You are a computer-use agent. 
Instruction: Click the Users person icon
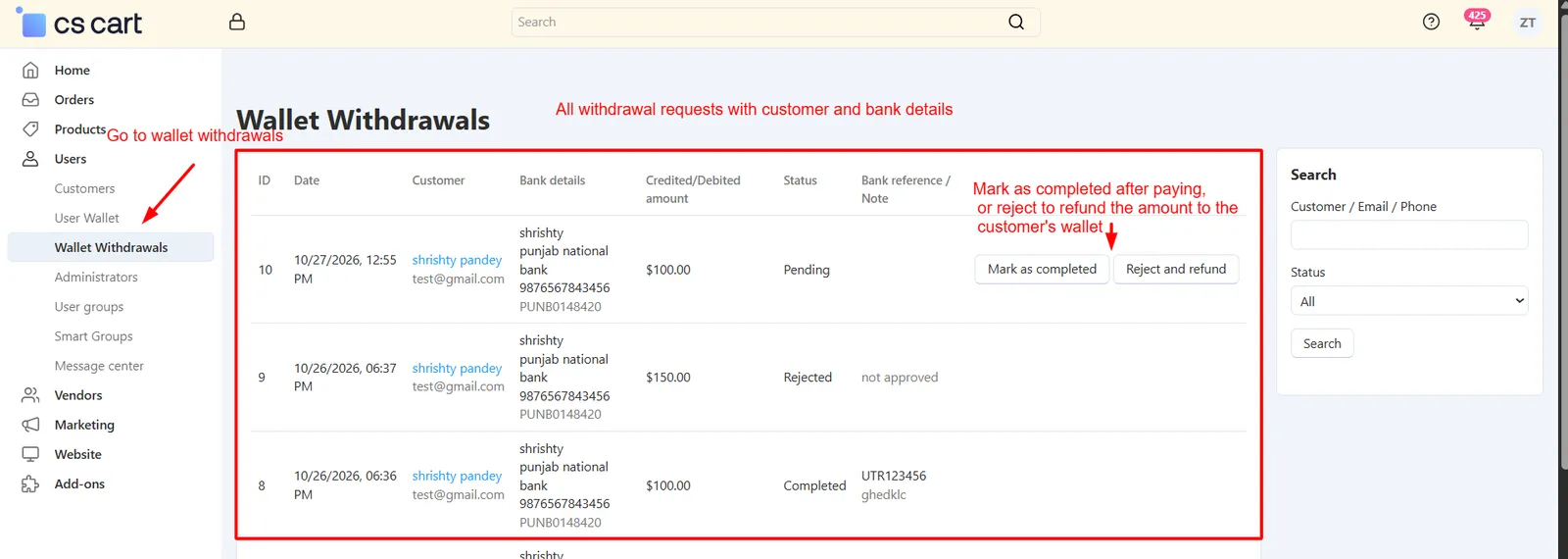(x=30, y=159)
